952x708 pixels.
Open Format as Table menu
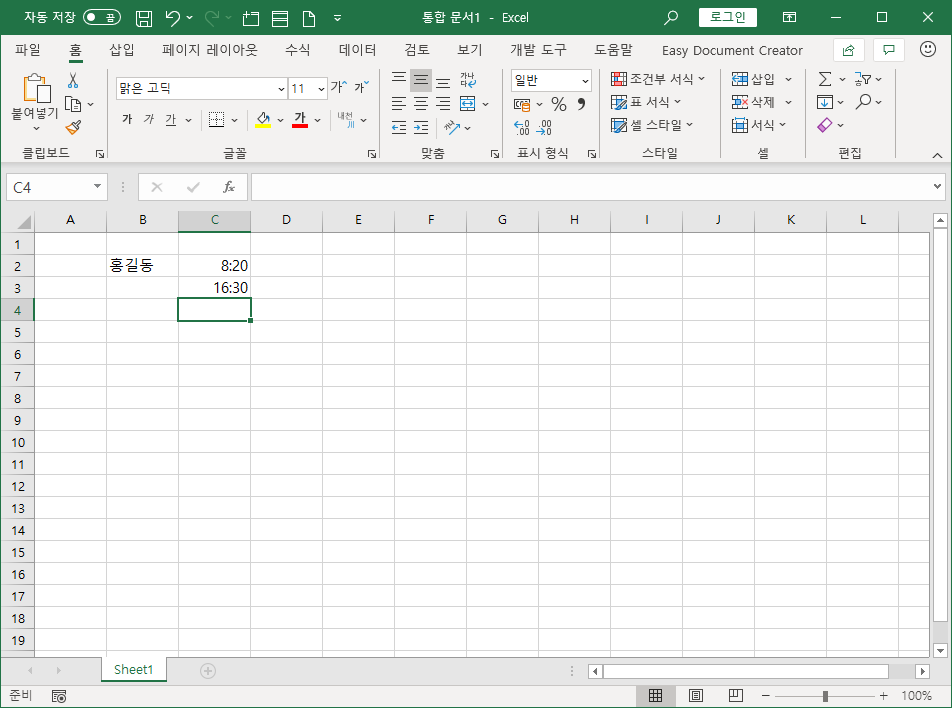coord(646,102)
